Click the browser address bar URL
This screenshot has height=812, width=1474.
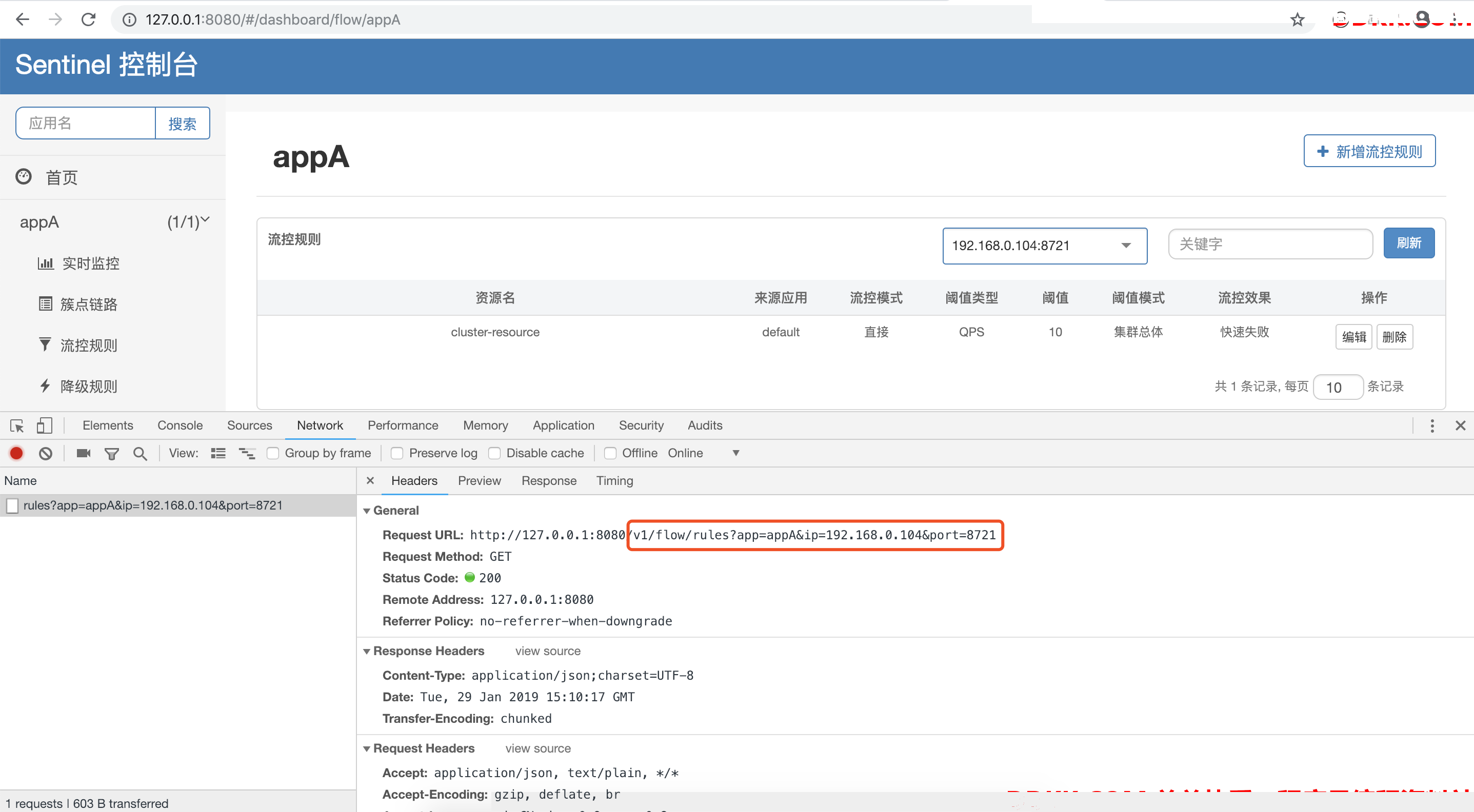pyautogui.click(x=272, y=19)
